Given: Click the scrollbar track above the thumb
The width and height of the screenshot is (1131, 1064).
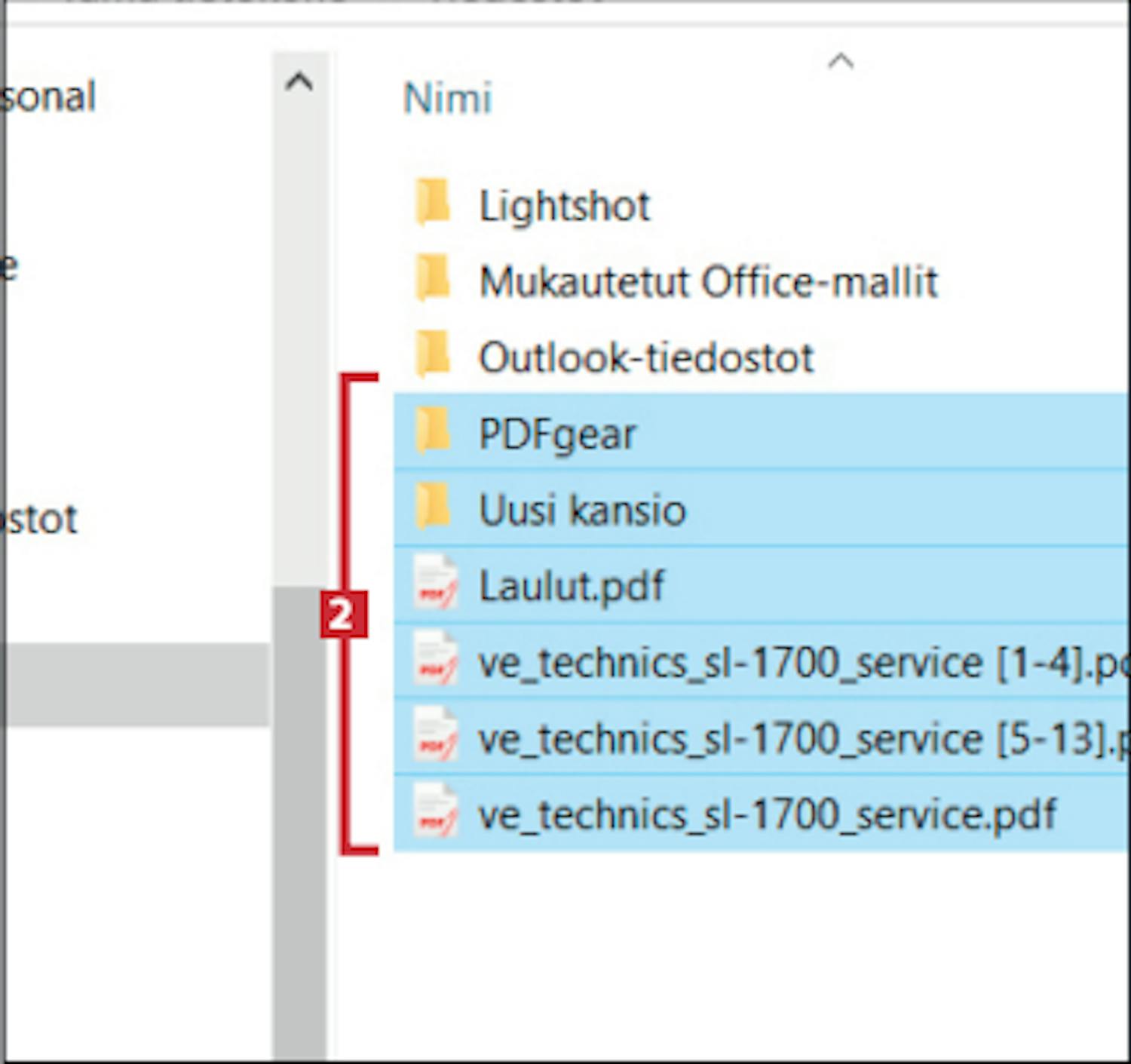Looking at the screenshot, I should (299, 339).
